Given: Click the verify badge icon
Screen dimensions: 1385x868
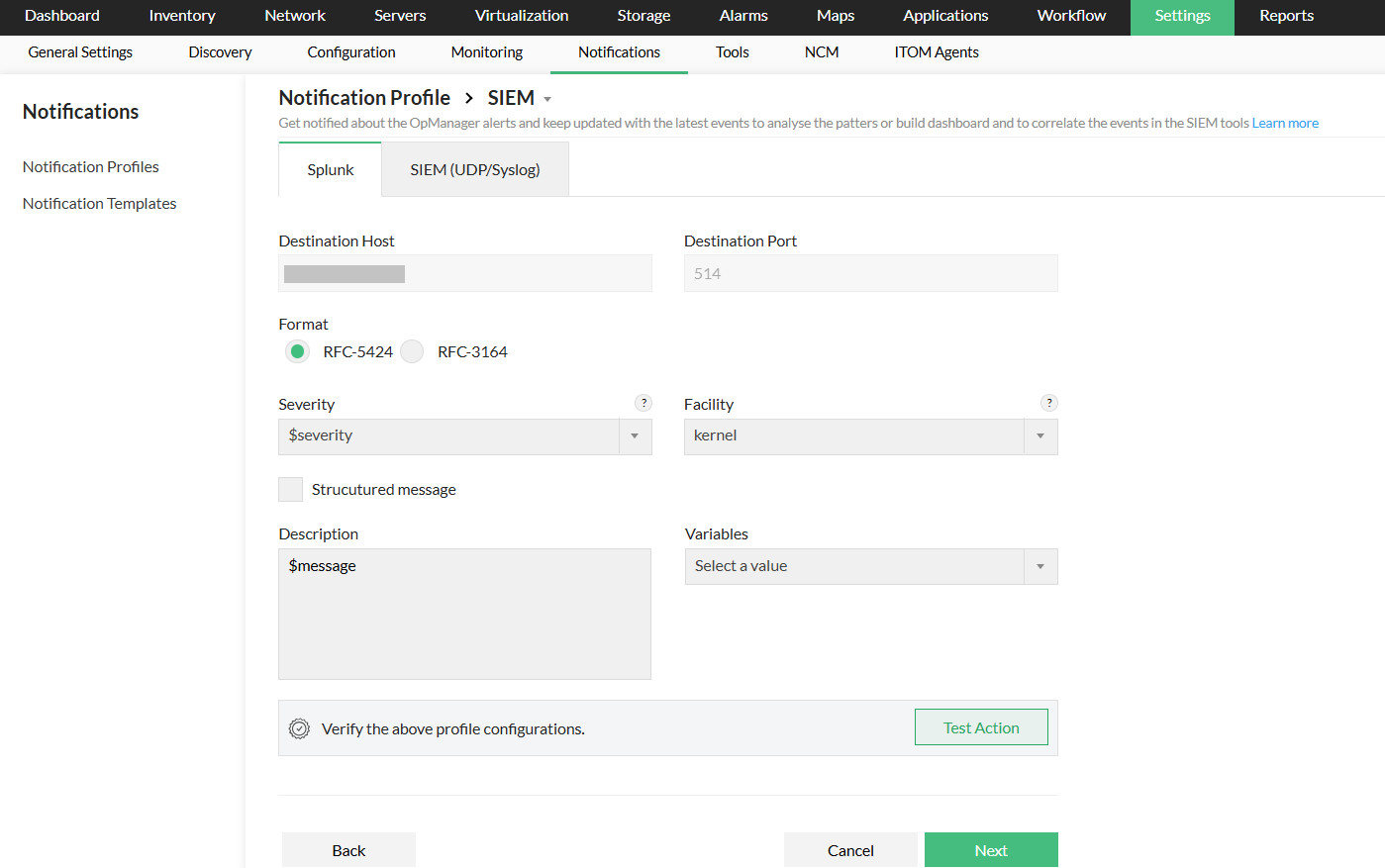Looking at the screenshot, I should (299, 728).
